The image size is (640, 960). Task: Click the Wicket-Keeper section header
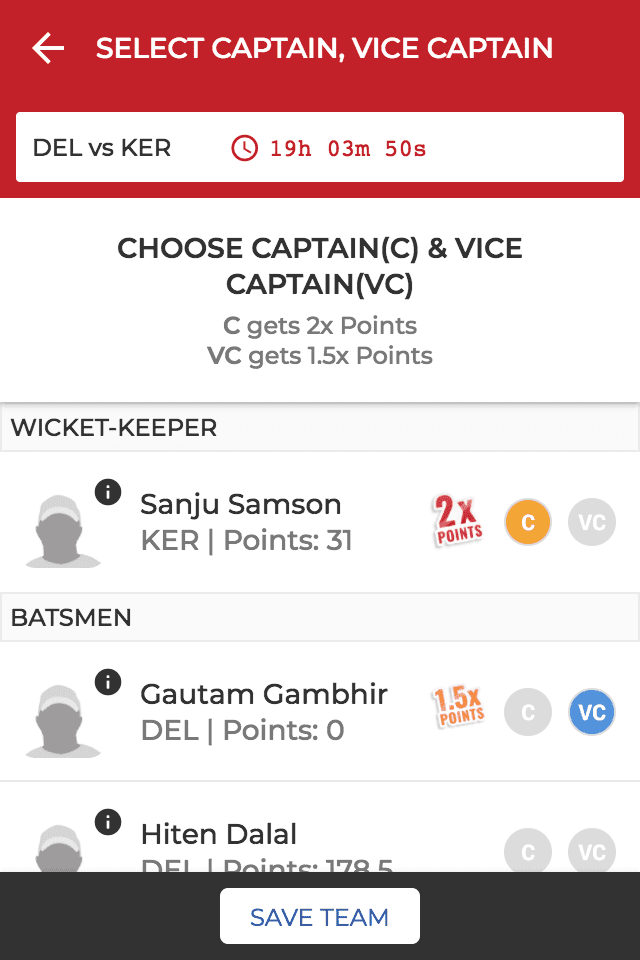click(x=320, y=428)
